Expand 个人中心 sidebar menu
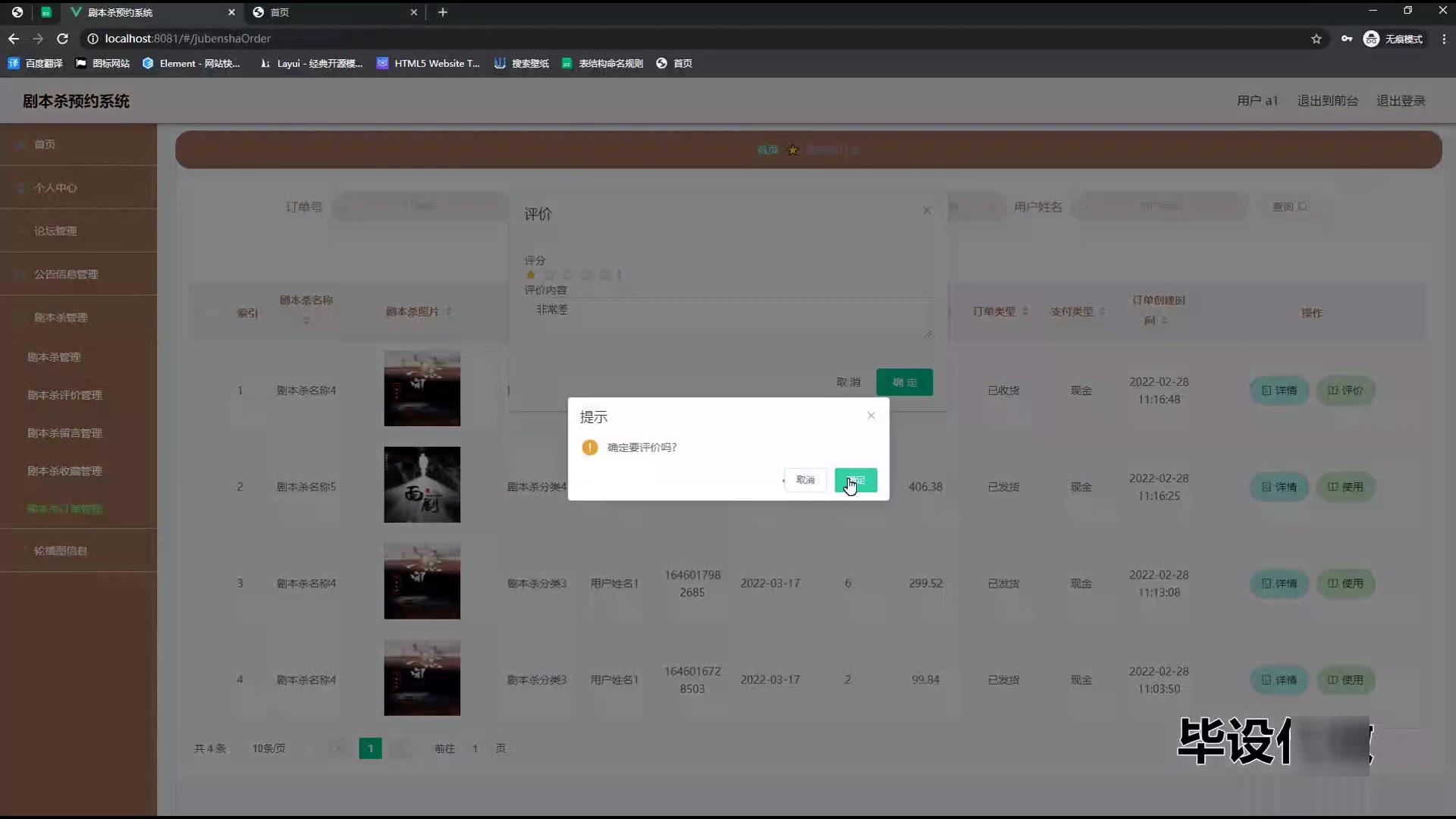This screenshot has height=819, width=1456. pos(78,187)
